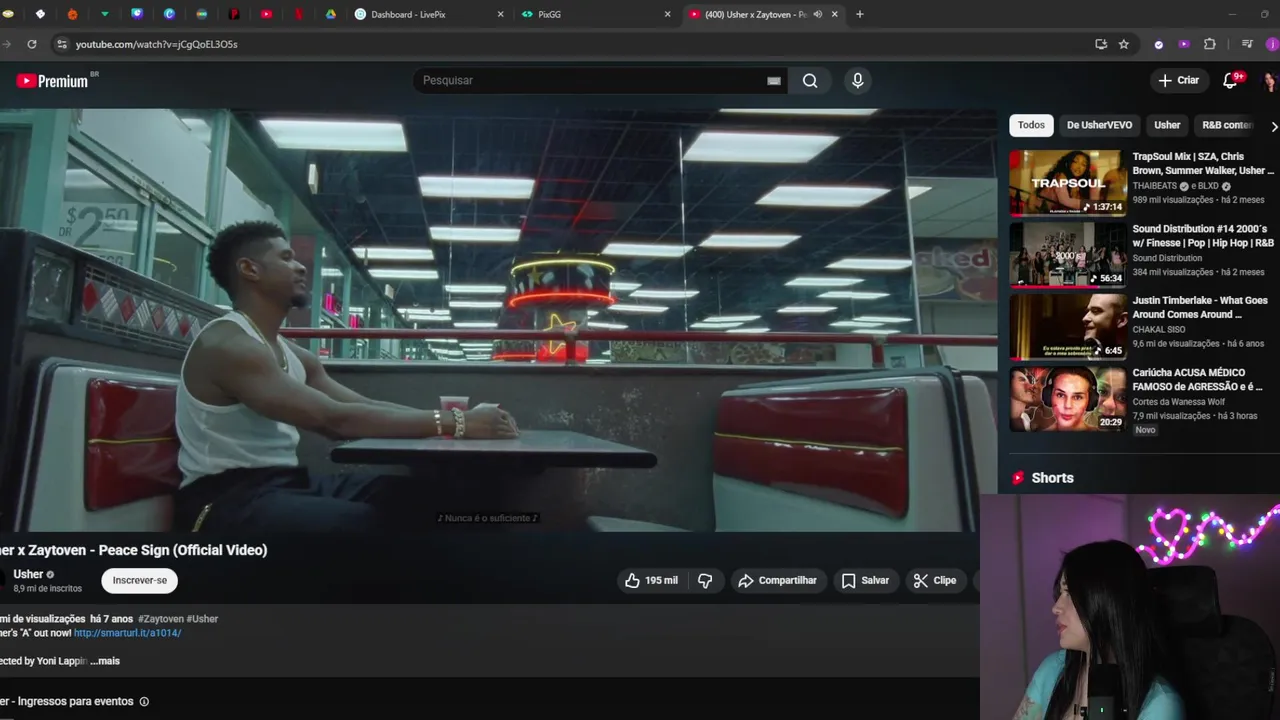The height and width of the screenshot is (720, 1280).
Task: Select the Todos filter chip
Action: click(x=1031, y=125)
